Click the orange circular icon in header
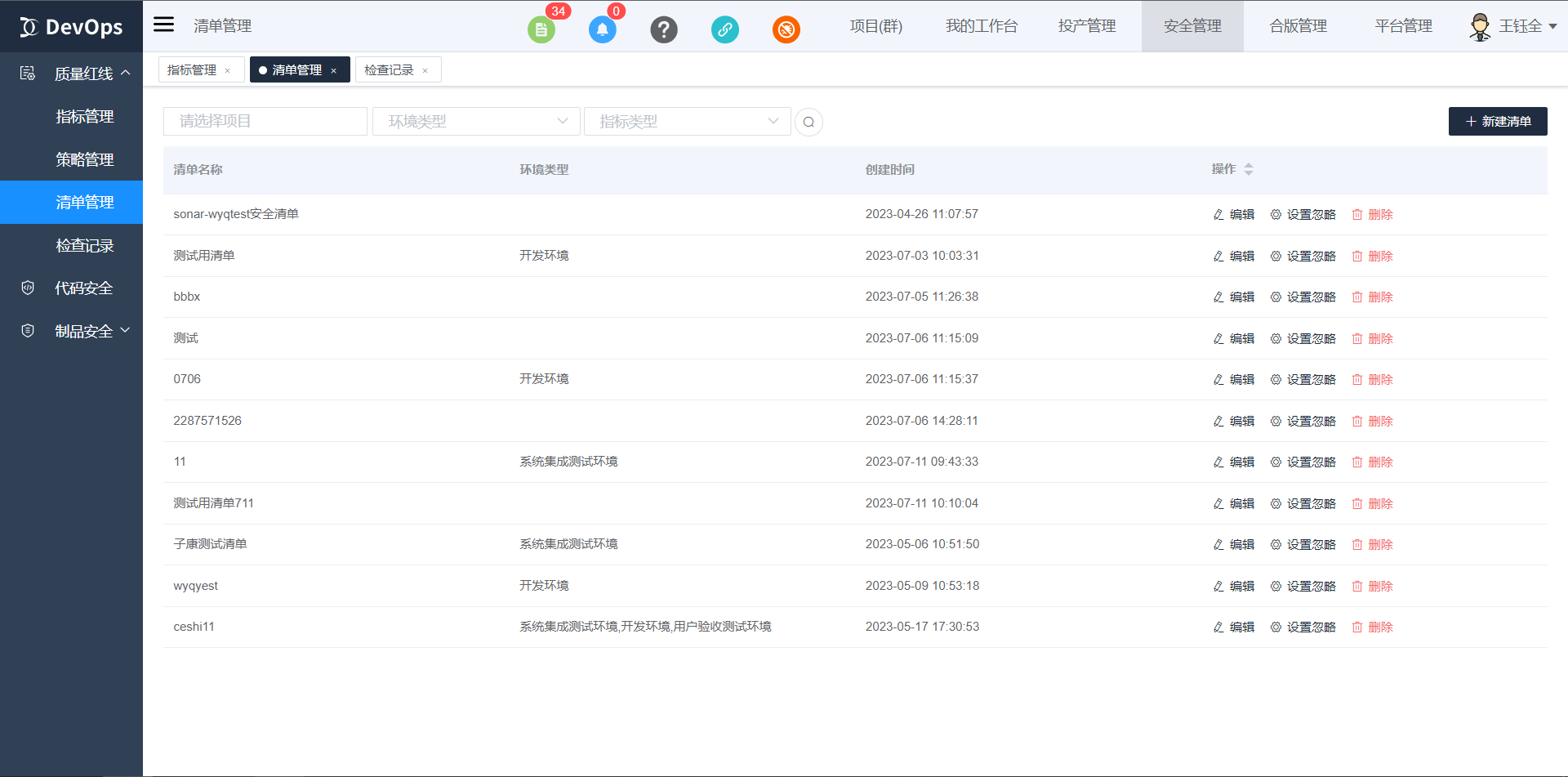Viewport: 1568px width, 777px height. pos(786,29)
